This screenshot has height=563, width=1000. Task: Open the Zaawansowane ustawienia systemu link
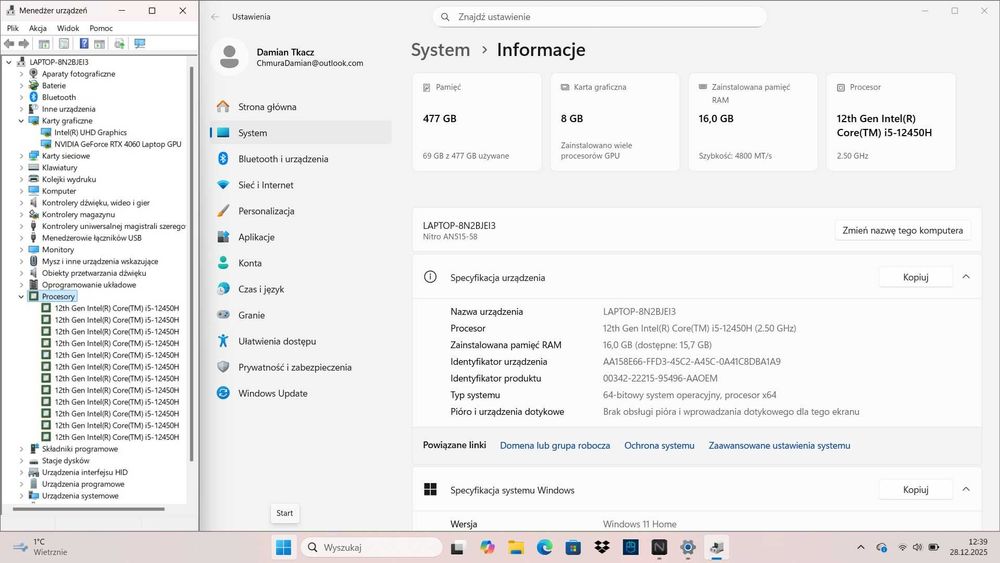779,446
